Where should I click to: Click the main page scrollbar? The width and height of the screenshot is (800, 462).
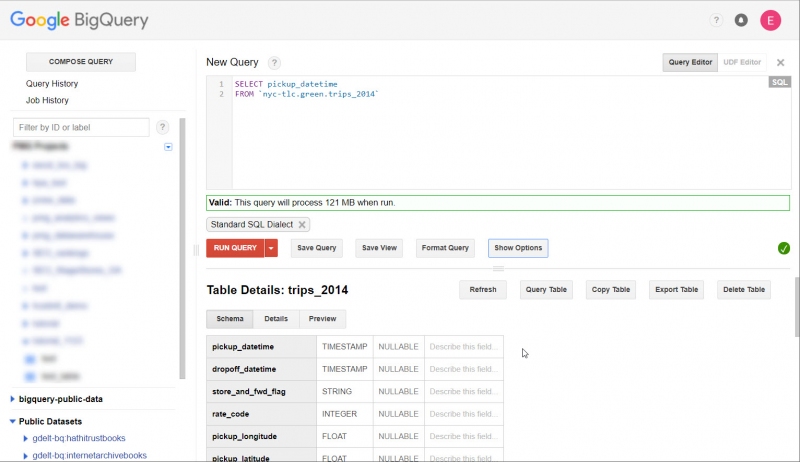797,307
